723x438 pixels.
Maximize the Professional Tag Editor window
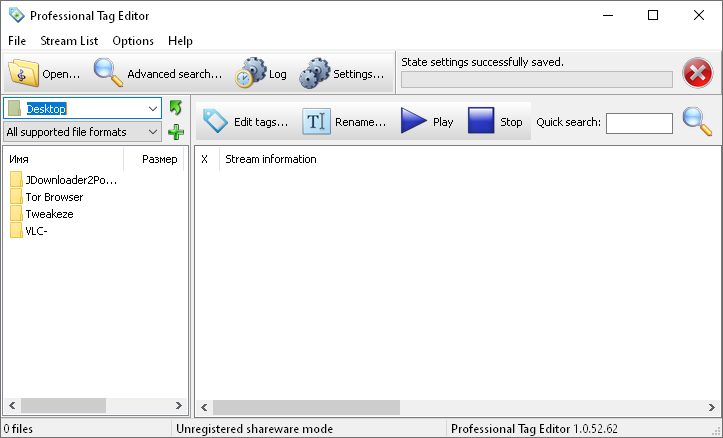tap(653, 15)
